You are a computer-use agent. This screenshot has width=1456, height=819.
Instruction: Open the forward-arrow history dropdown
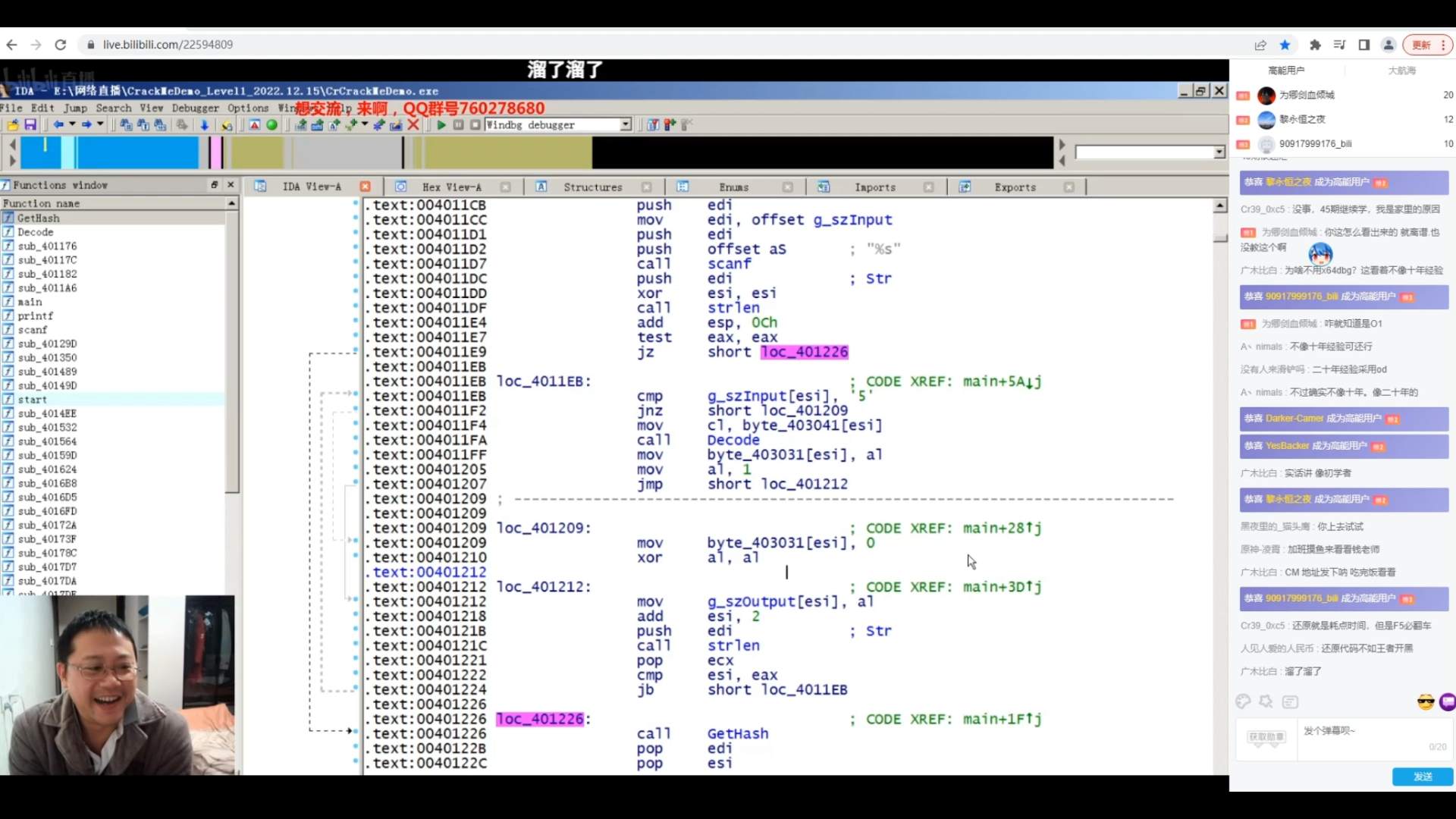pos(100,125)
